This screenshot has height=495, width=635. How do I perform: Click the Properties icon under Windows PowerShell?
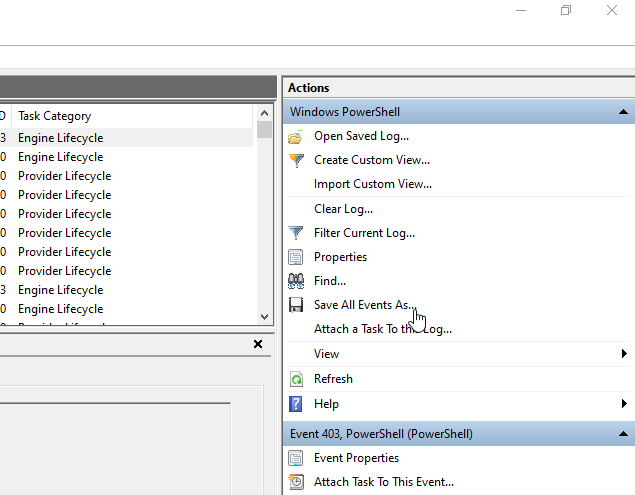pyautogui.click(x=296, y=257)
